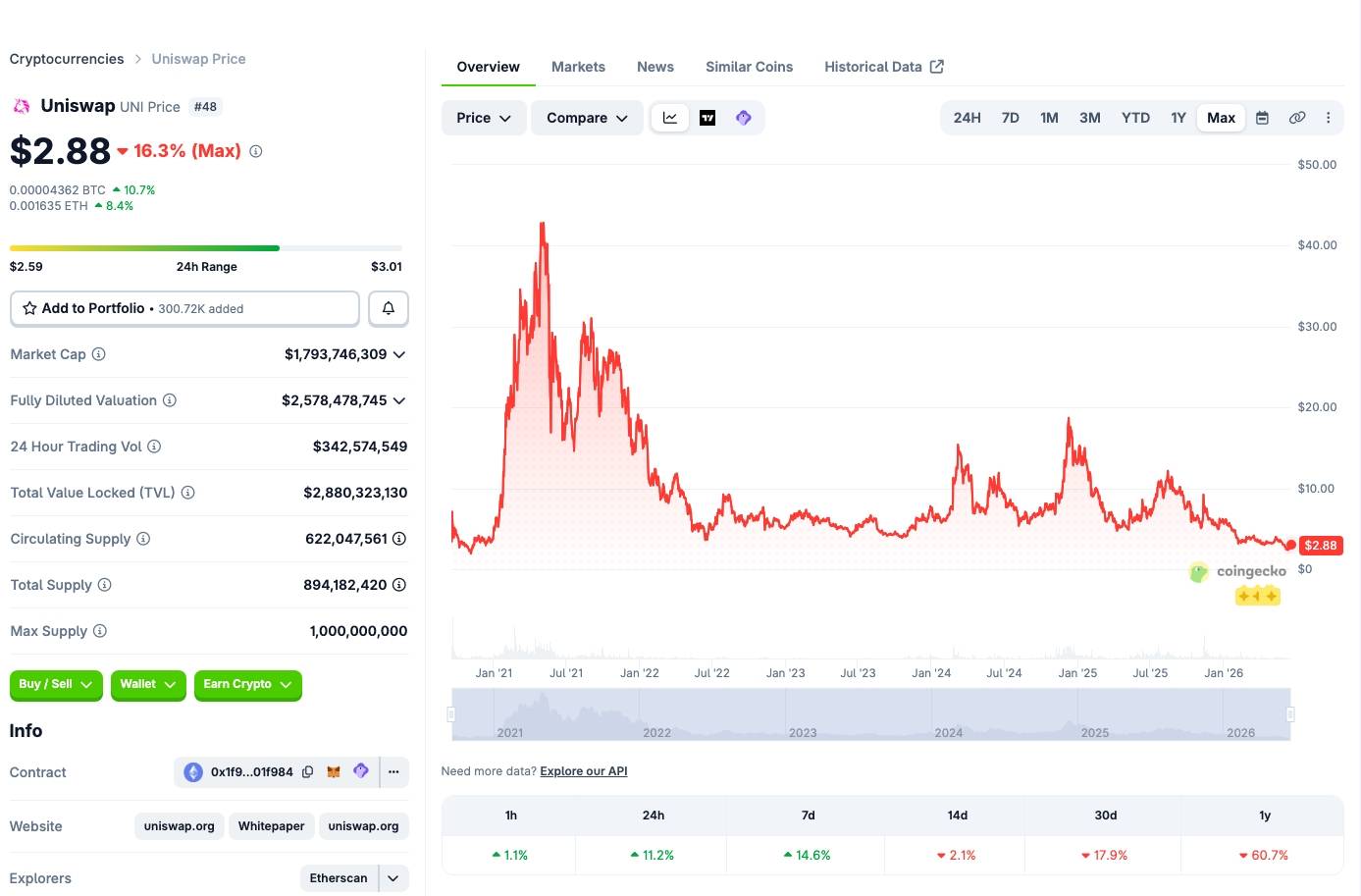The width and height of the screenshot is (1361, 896).
Task: Open the Historical Data tab
Action: 873,67
